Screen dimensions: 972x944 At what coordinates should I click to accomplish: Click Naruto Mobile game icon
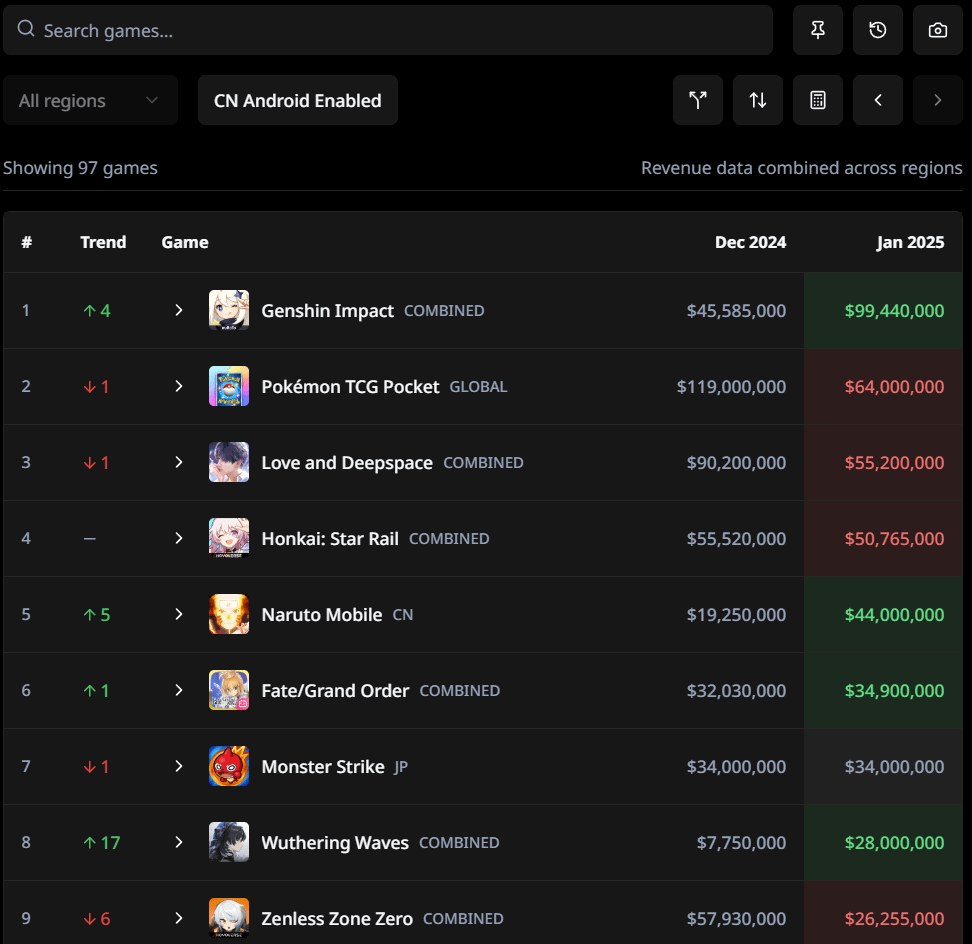click(229, 614)
